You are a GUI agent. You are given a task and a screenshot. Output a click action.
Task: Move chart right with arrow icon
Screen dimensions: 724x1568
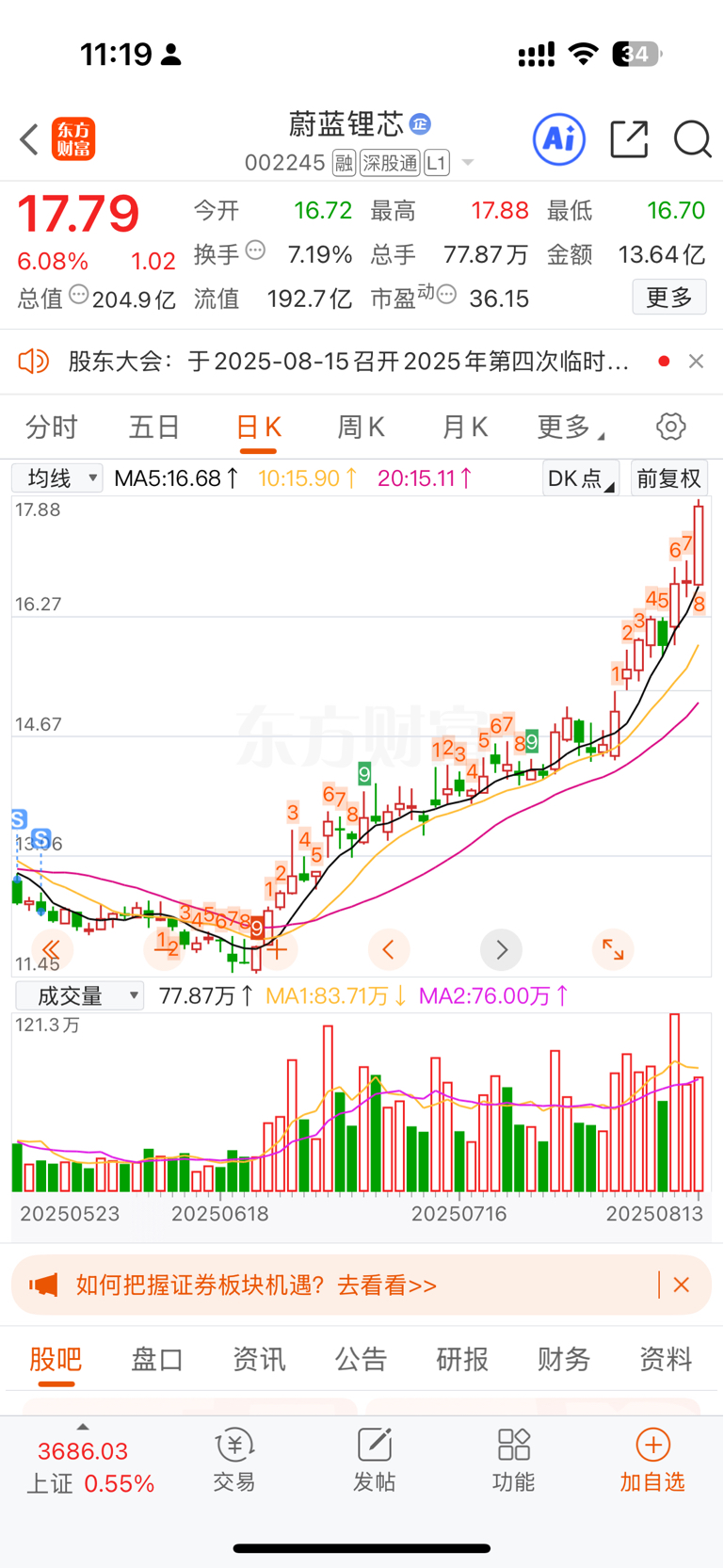coord(501,949)
